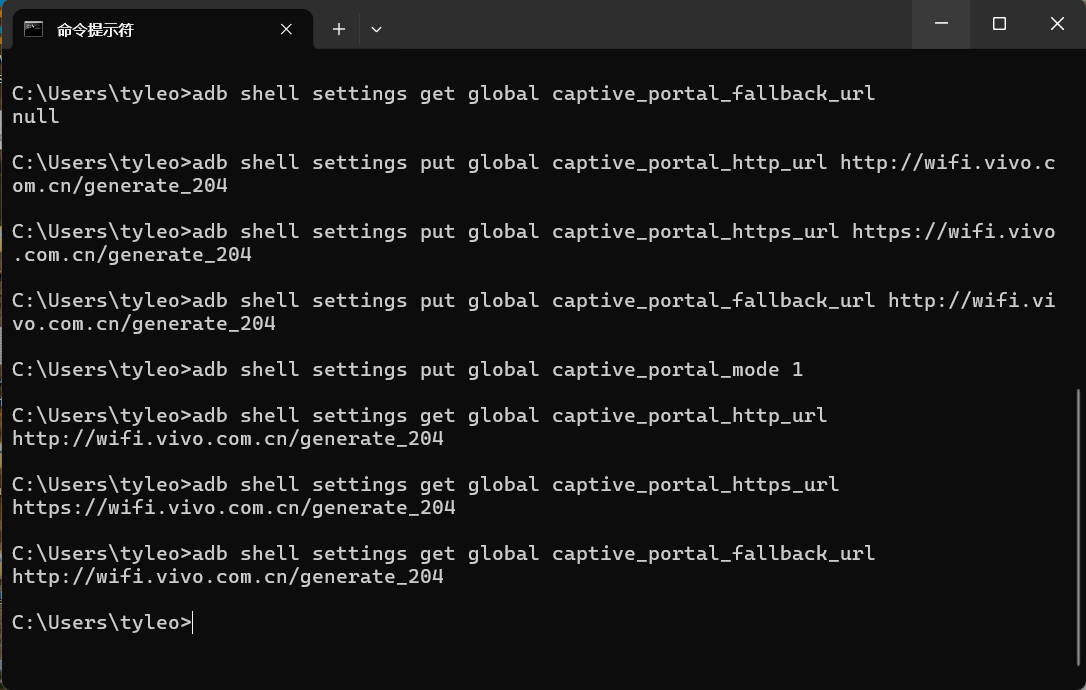Screen dimensions: 1086x690
Task: Click the put captive_portal_http_url command line
Action: tap(533, 162)
